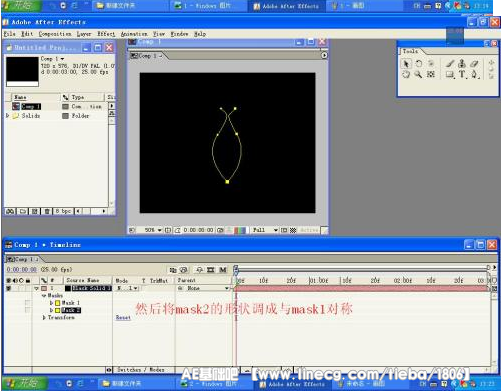The width and height of the screenshot is (502, 391).
Task: Choose the Type text tool
Action: pyautogui.click(x=462, y=74)
